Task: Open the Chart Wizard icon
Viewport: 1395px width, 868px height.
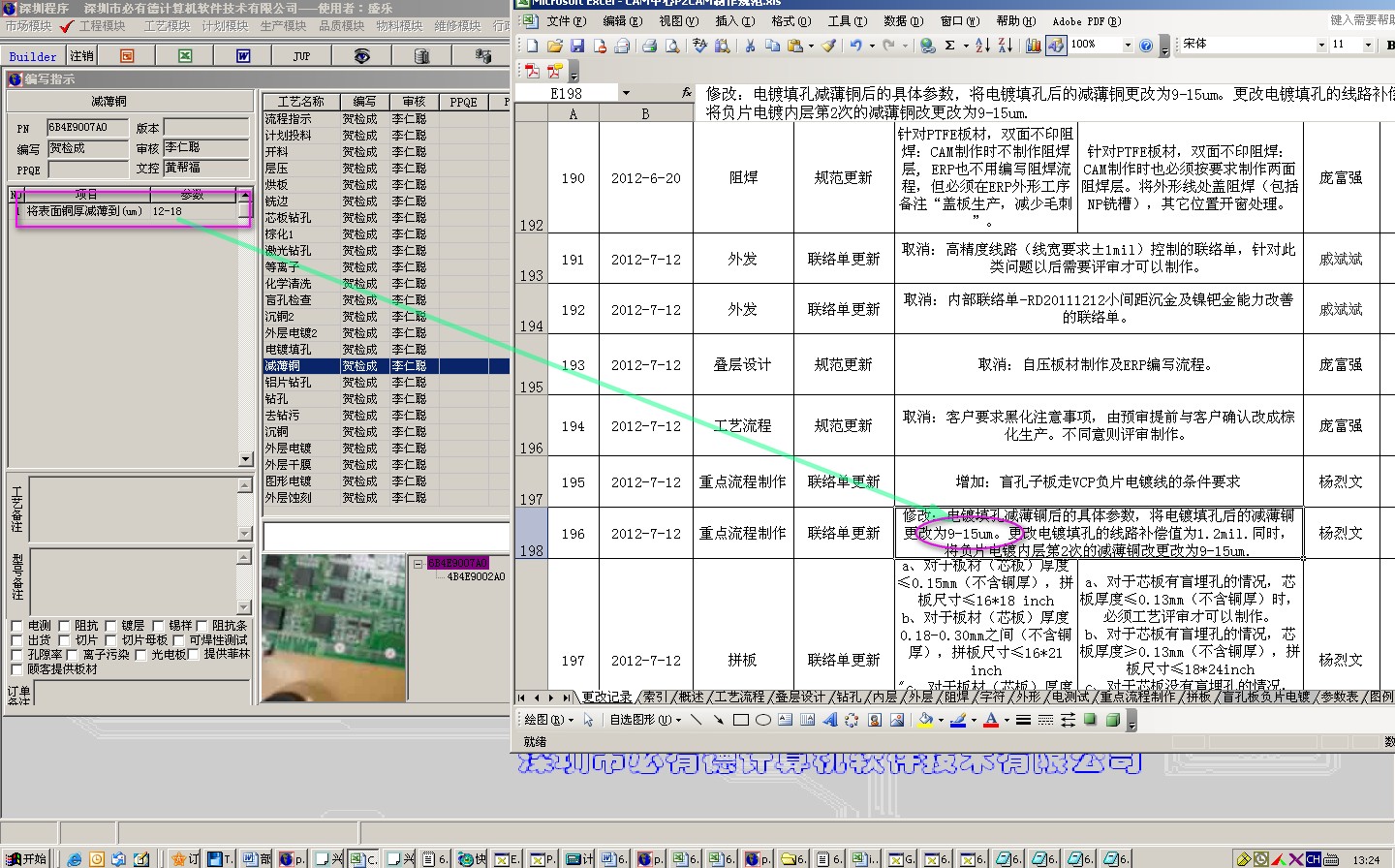Action: pyautogui.click(x=1033, y=45)
